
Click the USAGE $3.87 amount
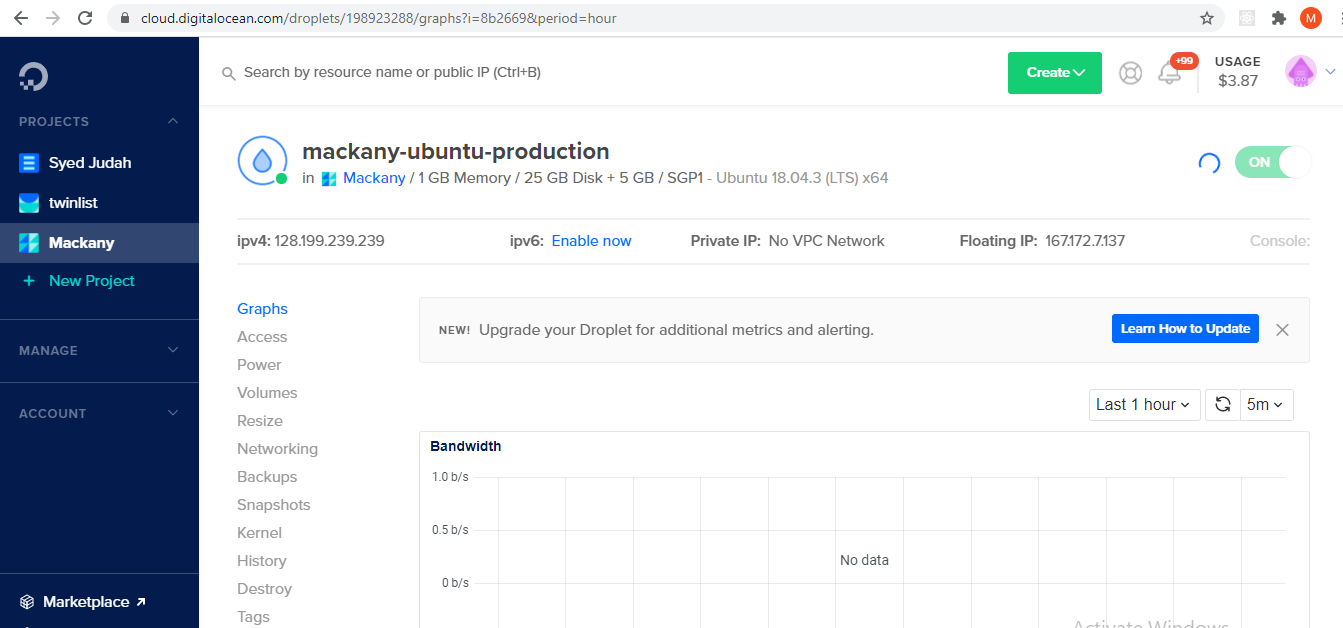(x=1238, y=81)
